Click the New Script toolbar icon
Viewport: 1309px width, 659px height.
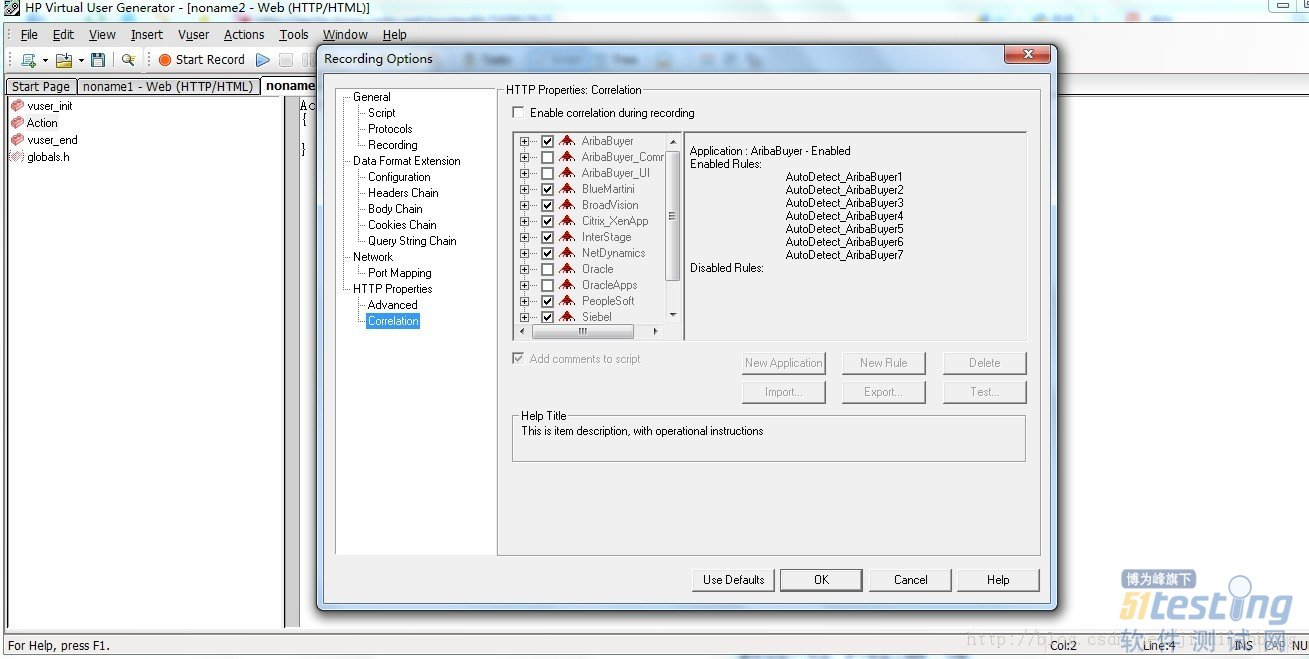pos(28,60)
